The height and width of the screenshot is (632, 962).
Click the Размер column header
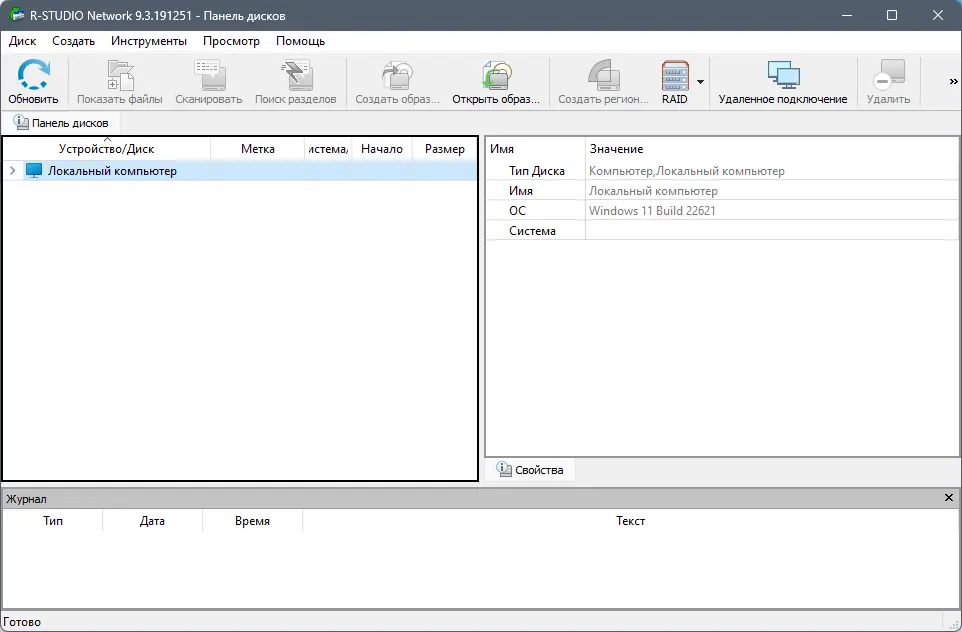coord(444,148)
